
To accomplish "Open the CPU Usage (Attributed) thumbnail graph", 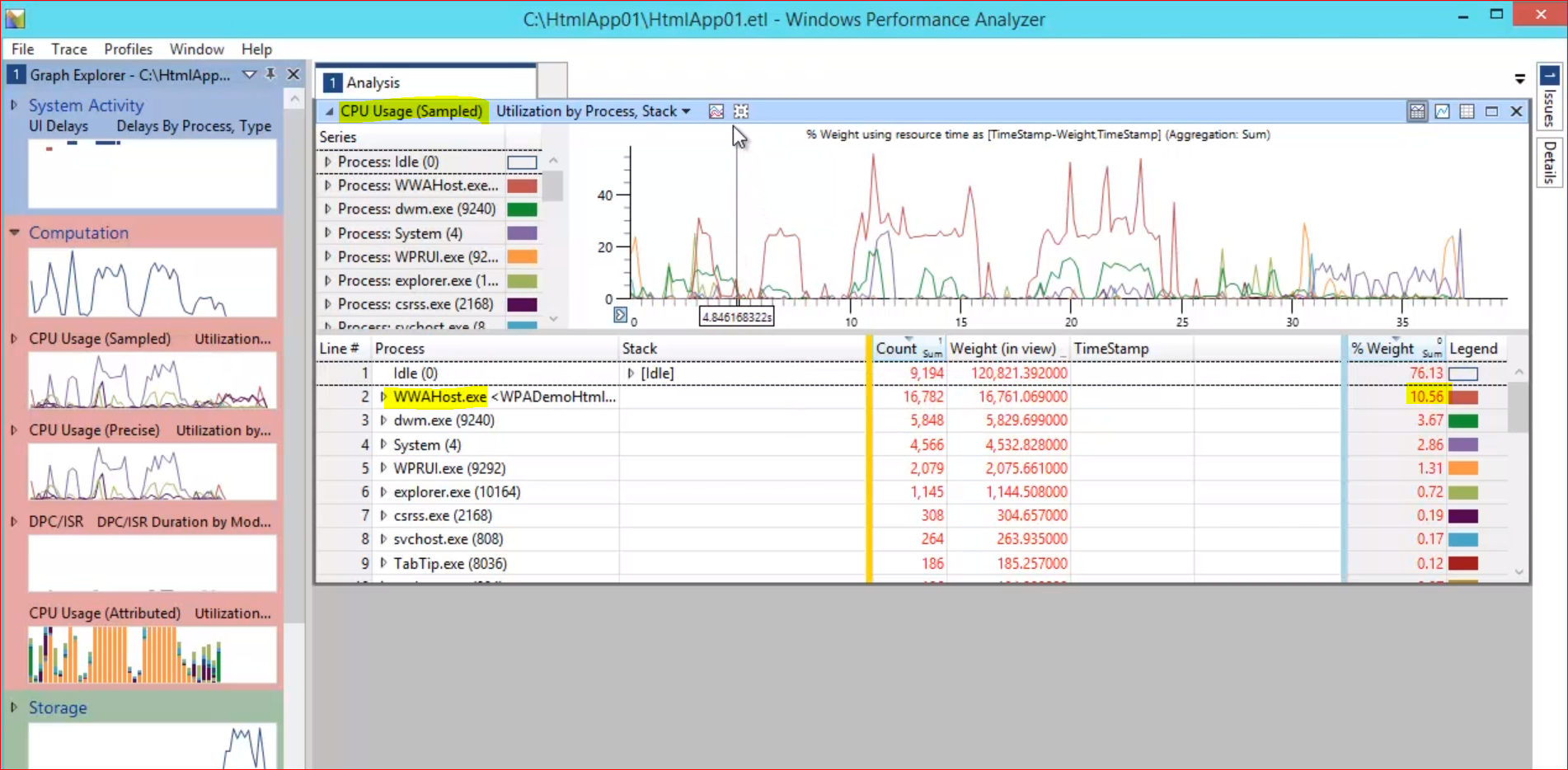I will (153, 655).
